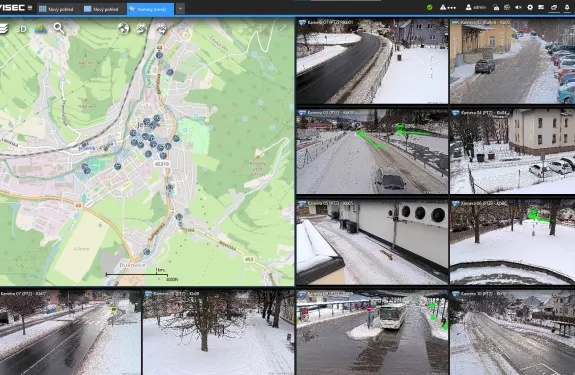Open the map search magnifier

(x=59, y=28)
